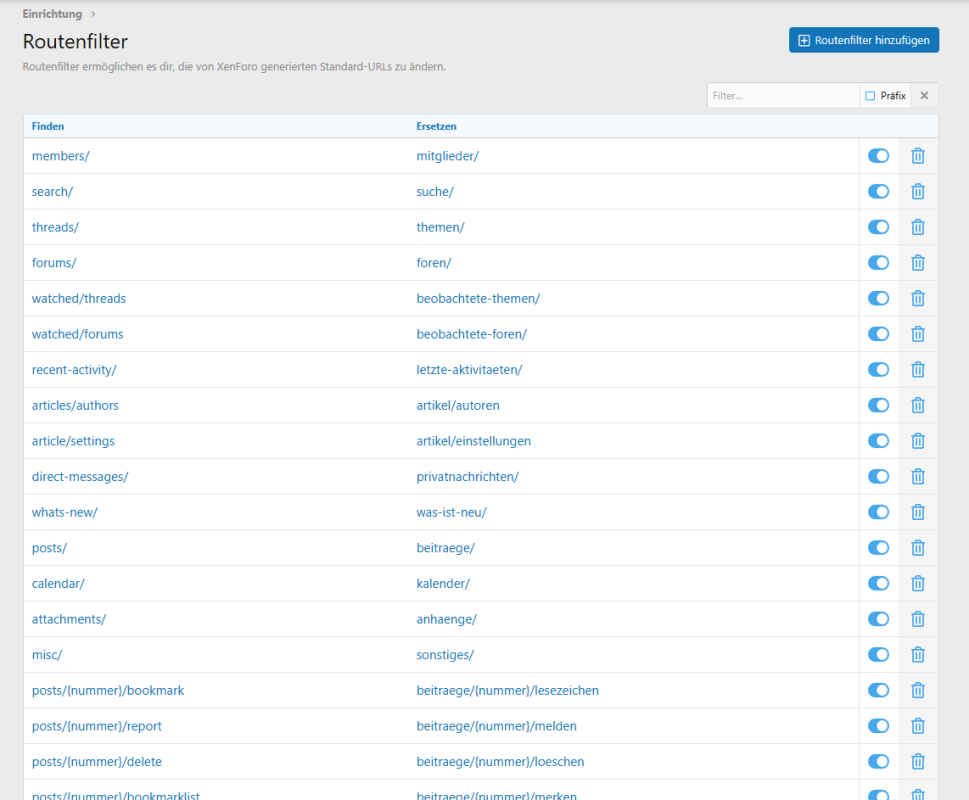This screenshot has height=800, width=969.
Task: Click the beobachtete-themen/ replacement text
Action: pos(478,298)
